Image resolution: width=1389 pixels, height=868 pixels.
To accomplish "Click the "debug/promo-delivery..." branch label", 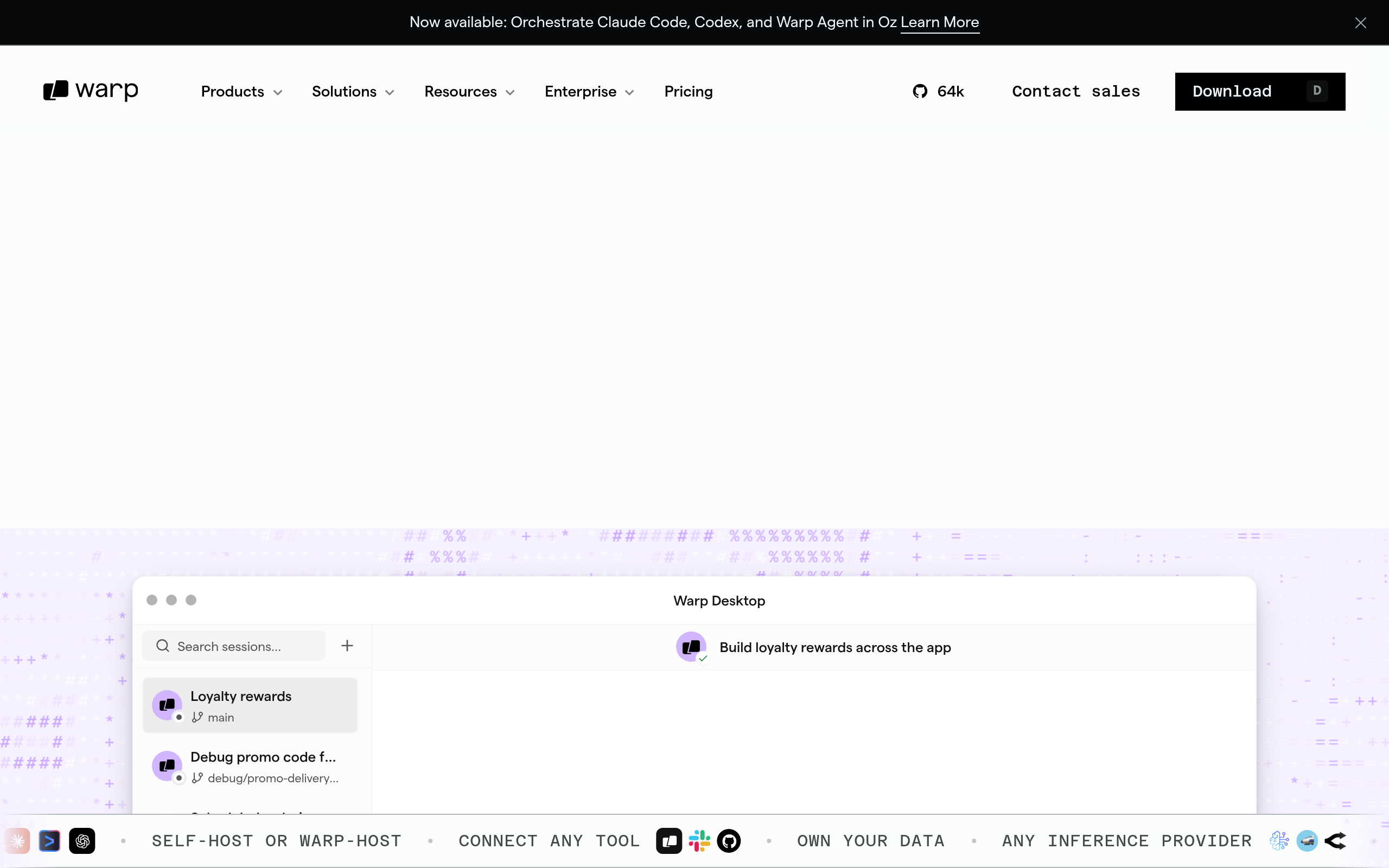I will point(273,778).
